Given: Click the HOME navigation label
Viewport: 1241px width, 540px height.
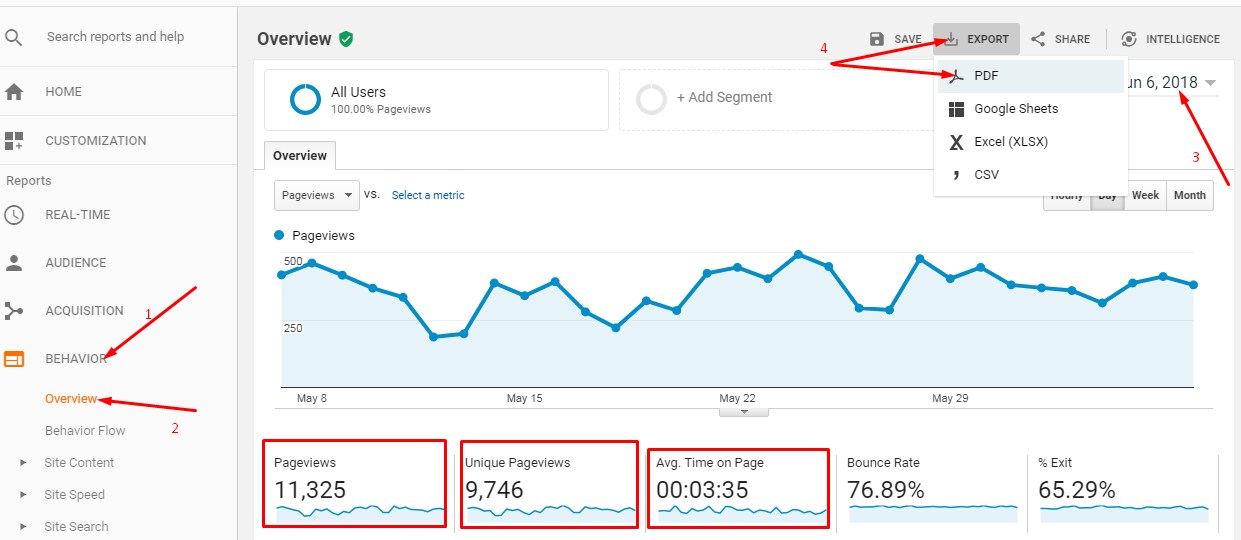Looking at the screenshot, I should point(63,92).
